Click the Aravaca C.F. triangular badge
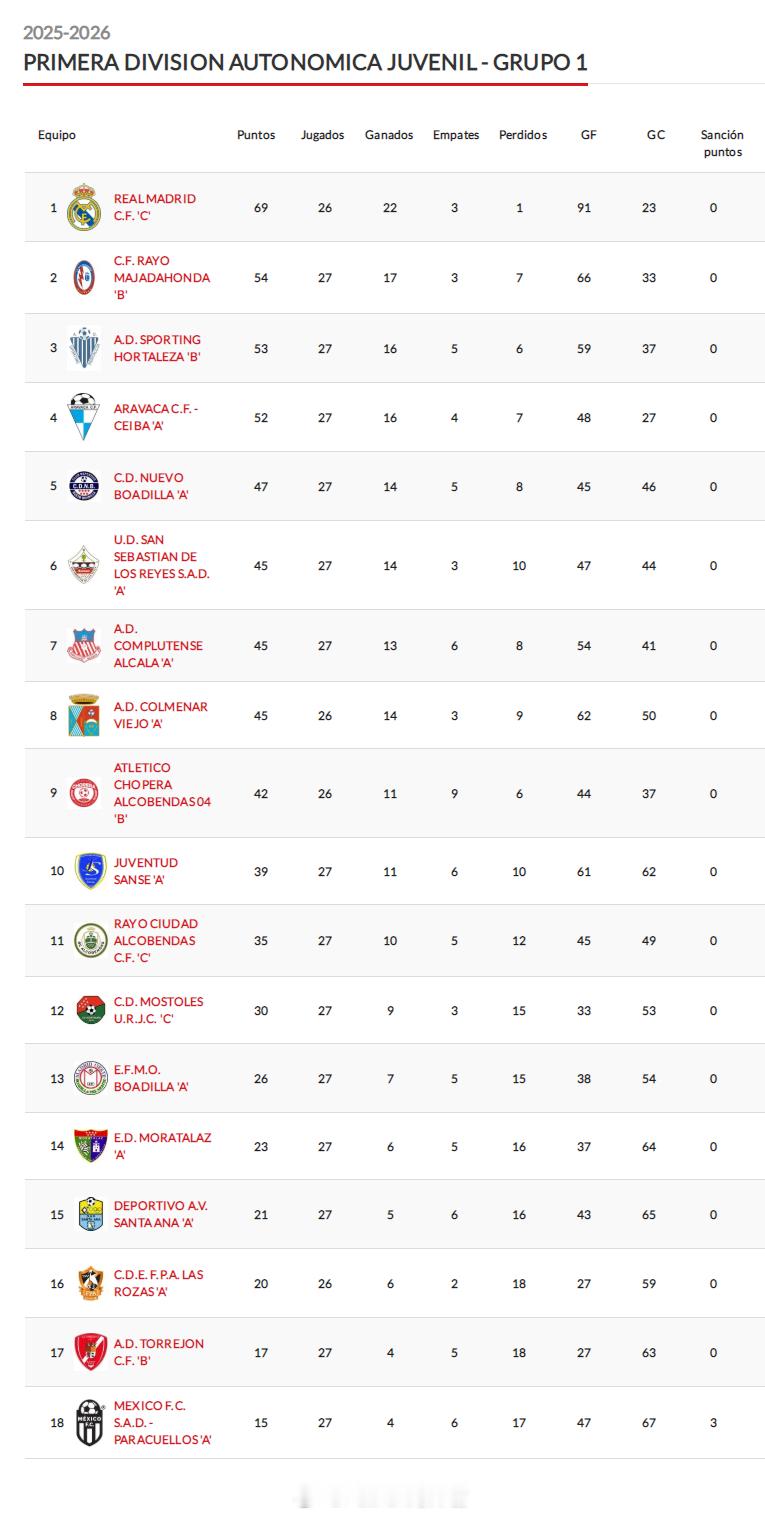 pos(84,417)
